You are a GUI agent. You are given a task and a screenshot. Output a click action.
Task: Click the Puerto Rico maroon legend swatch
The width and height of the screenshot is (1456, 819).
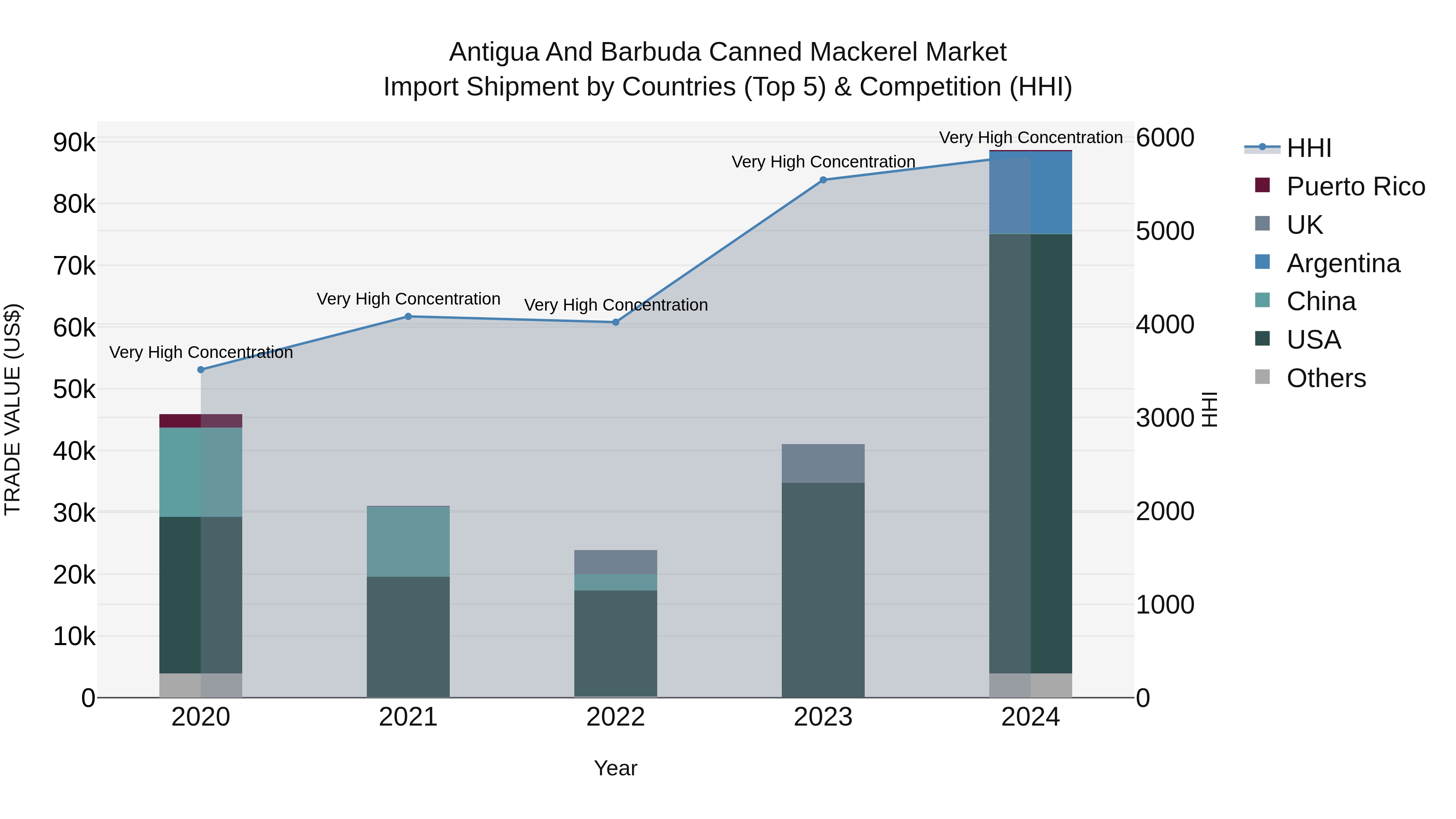click(1262, 185)
